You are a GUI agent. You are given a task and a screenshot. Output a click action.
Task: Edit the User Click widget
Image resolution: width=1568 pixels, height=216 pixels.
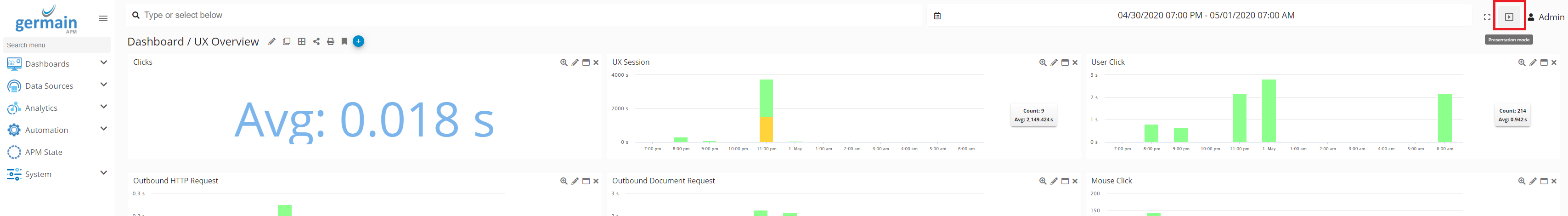[1533, 63]
